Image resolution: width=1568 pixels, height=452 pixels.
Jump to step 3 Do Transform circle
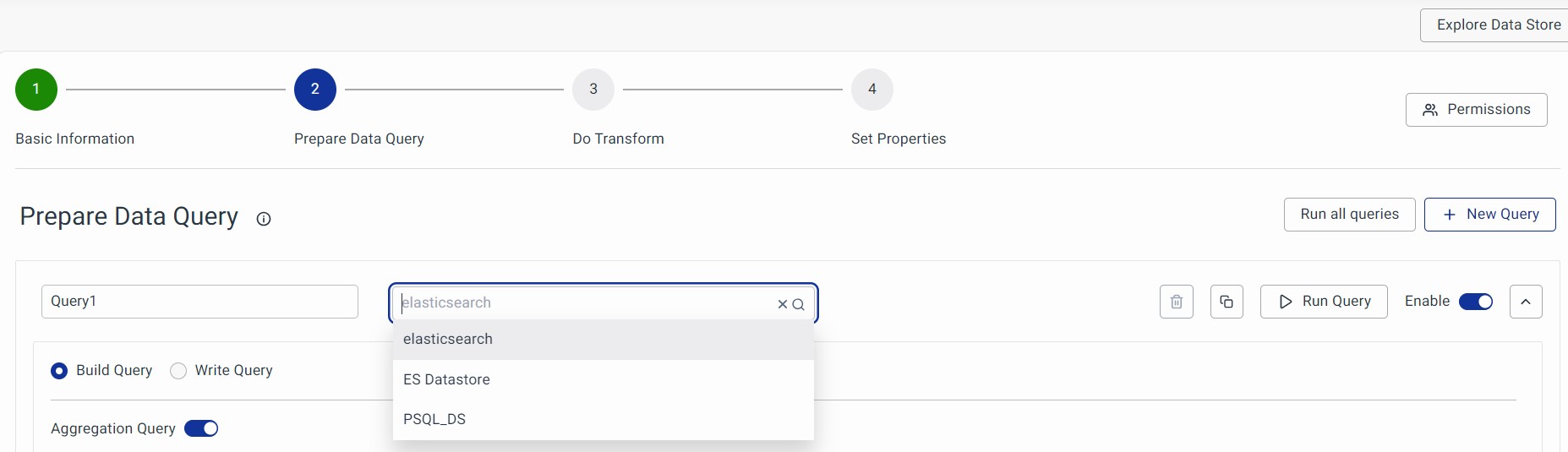pos(593,90)
